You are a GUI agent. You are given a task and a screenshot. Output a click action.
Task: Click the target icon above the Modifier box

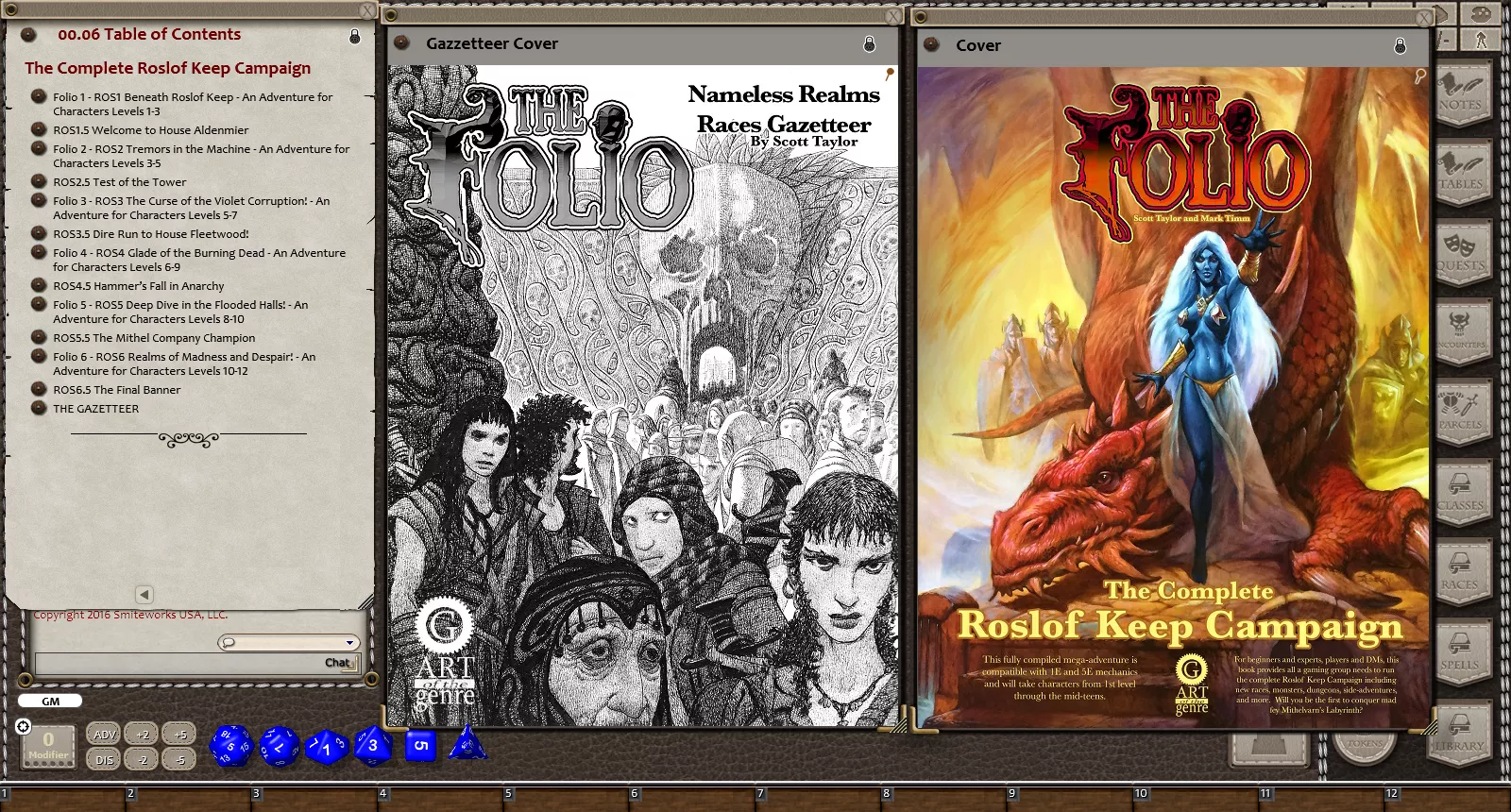pyautogui.click(x=24, y=726)
